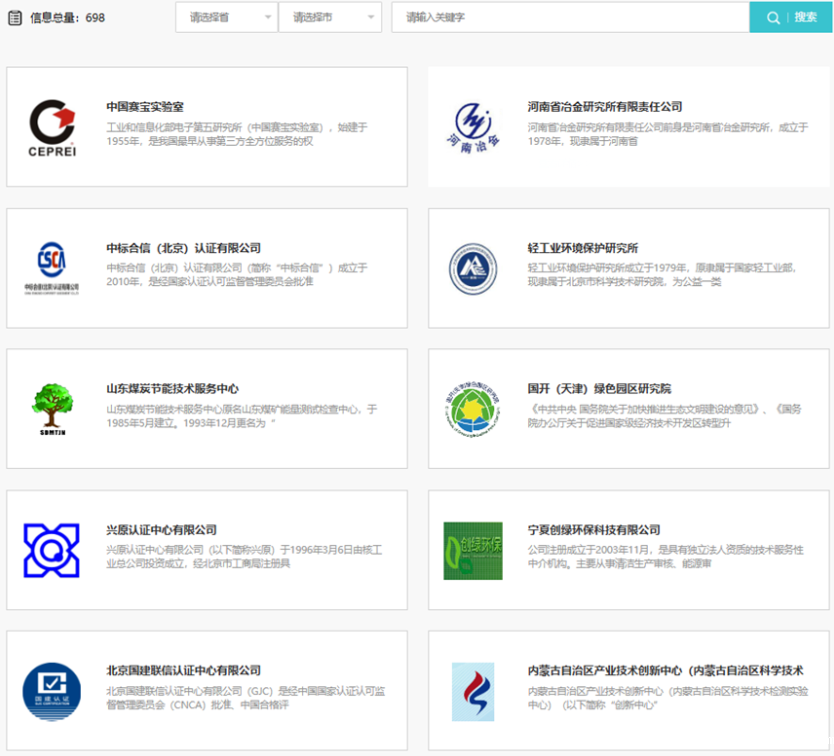Image resolution: width=834 pixels, height=756 pixels.
Task: Click the 请输入关键字 search input field
Action: click(x=570, y=17)
